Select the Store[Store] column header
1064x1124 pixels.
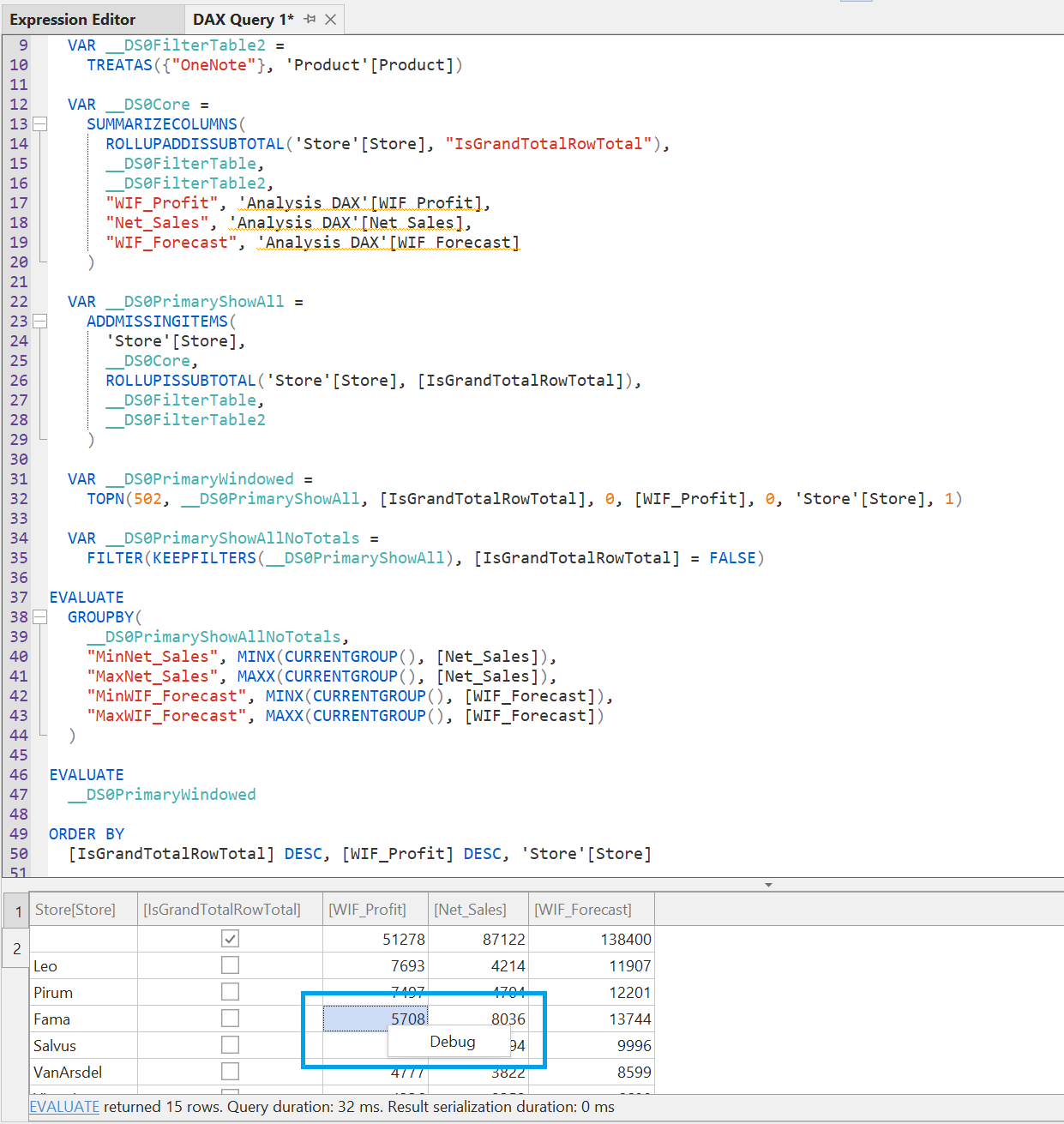click(x=75, y=909)
